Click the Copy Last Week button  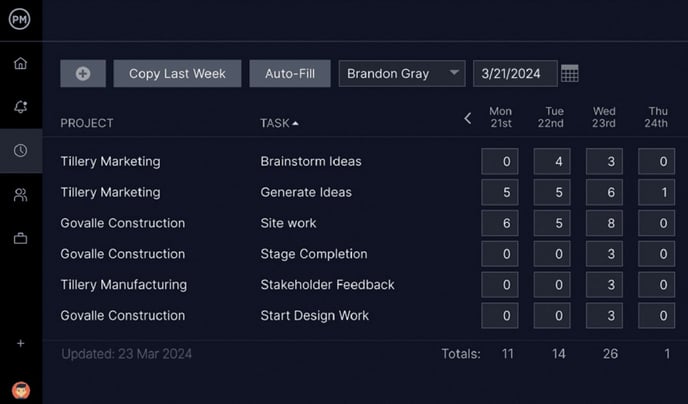point(177,73)
